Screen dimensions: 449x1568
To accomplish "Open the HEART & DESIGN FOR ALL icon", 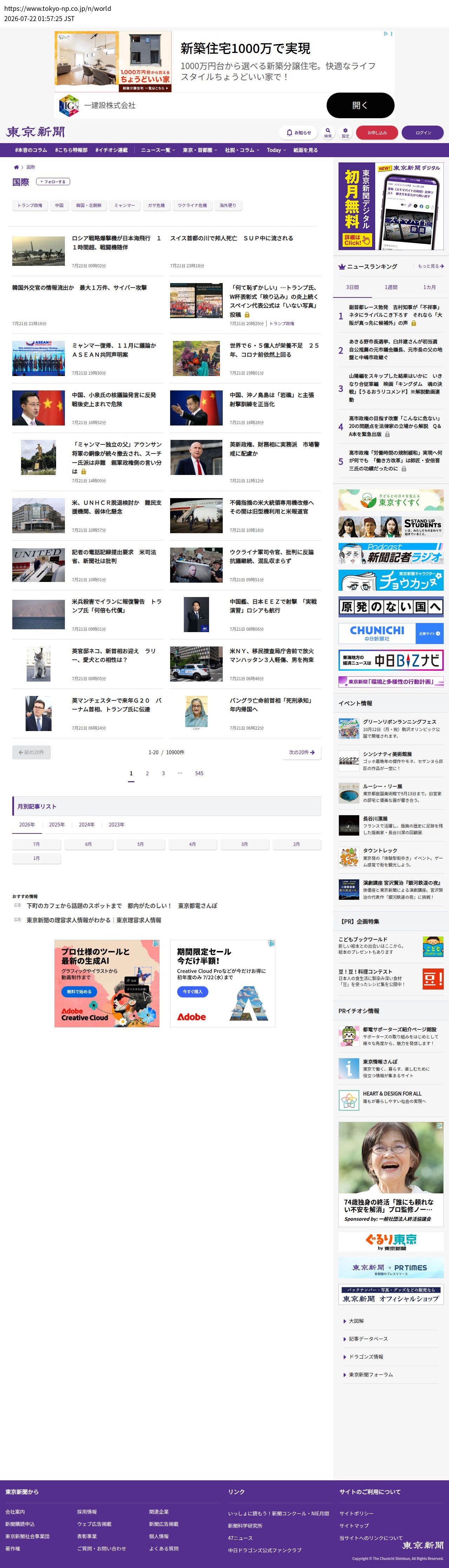I will click(x=349, y=1100).
